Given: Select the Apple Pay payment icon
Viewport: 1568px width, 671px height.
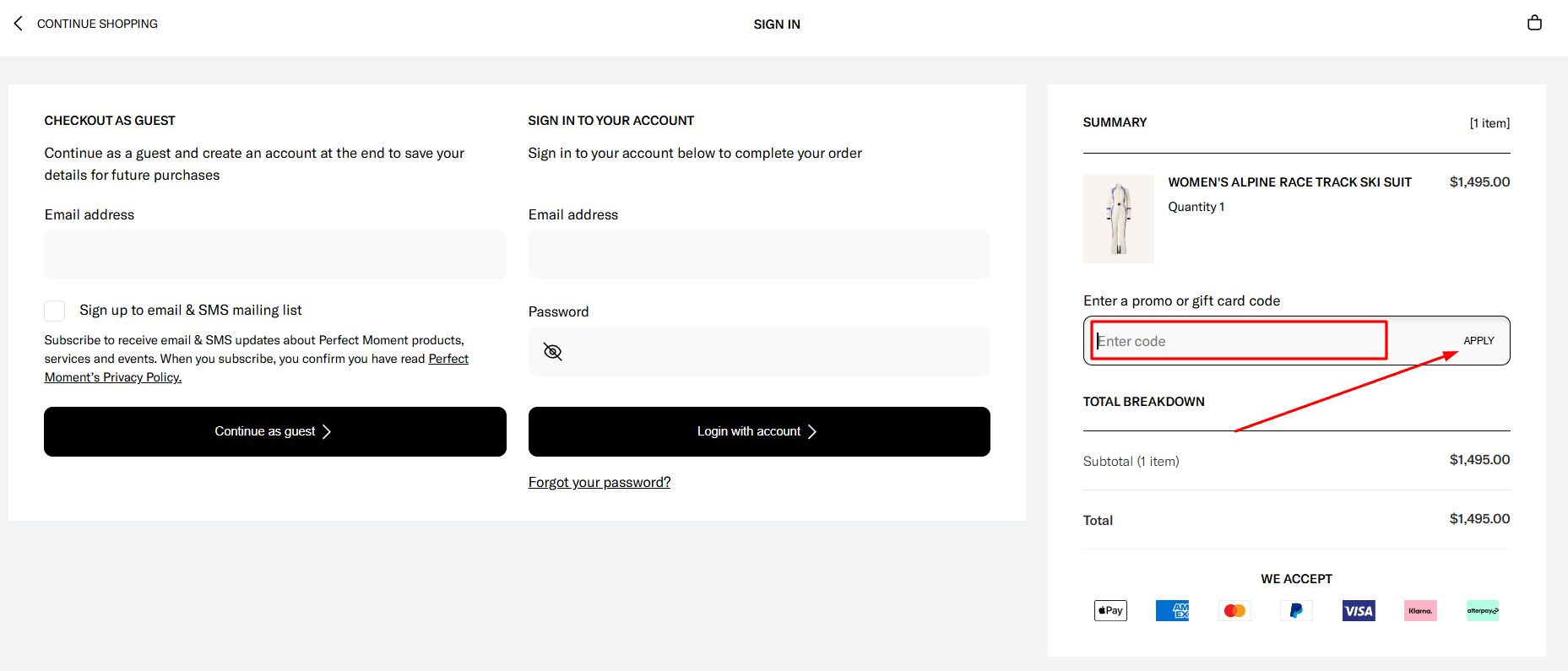Looking at the screenshot, I should (x=1110, y=609).
